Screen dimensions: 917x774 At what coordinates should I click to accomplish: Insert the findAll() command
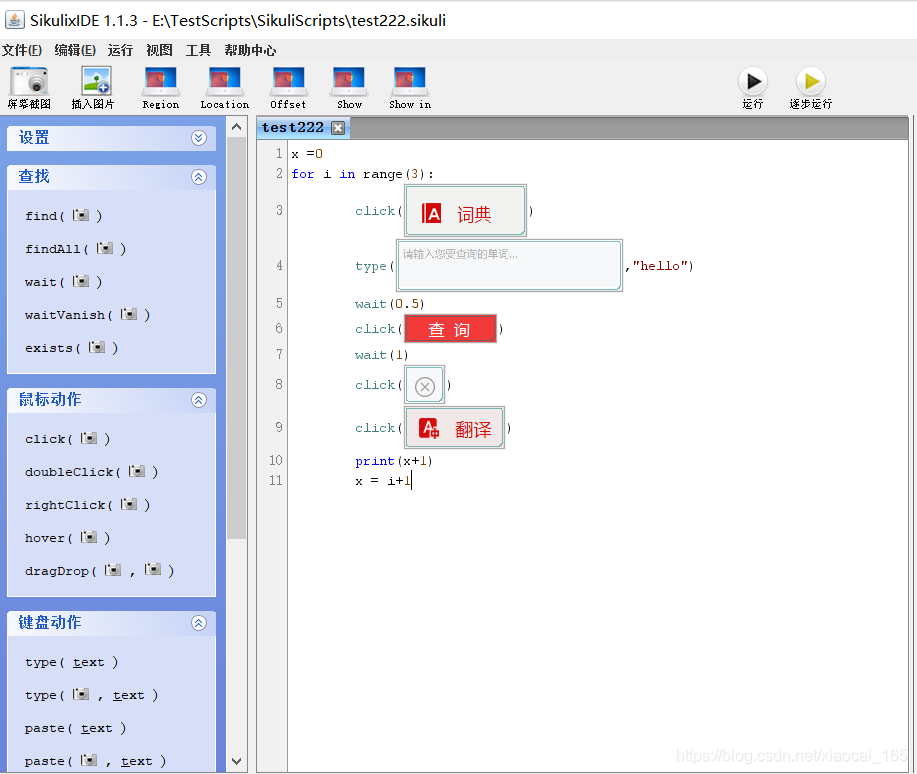click(75, 249)
